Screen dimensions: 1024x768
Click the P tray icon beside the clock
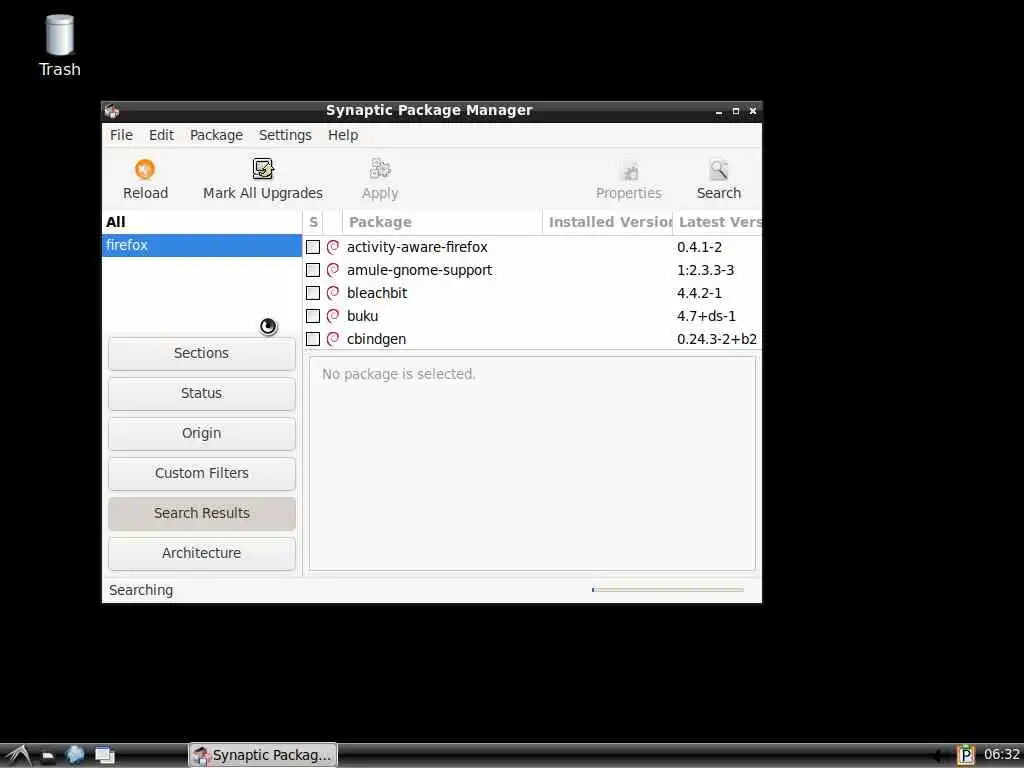tap(965, 755)
